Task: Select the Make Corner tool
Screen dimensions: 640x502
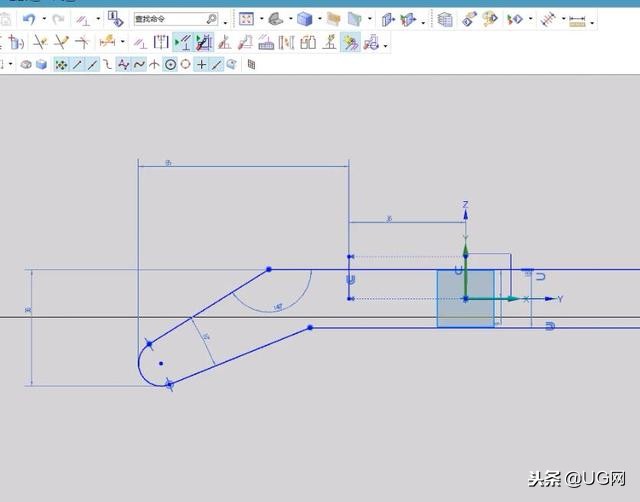Action: (82, 42)
